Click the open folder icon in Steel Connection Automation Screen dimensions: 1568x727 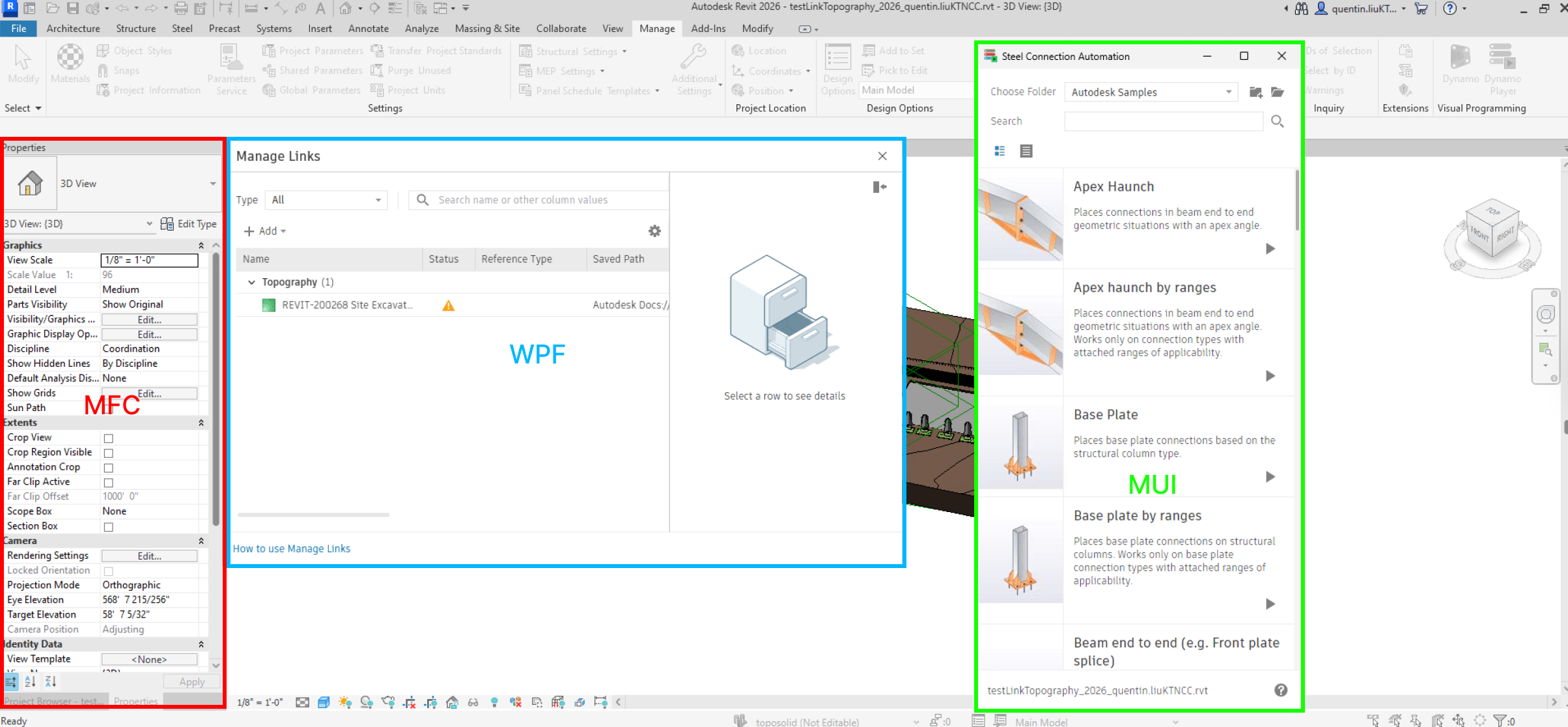1278,93
